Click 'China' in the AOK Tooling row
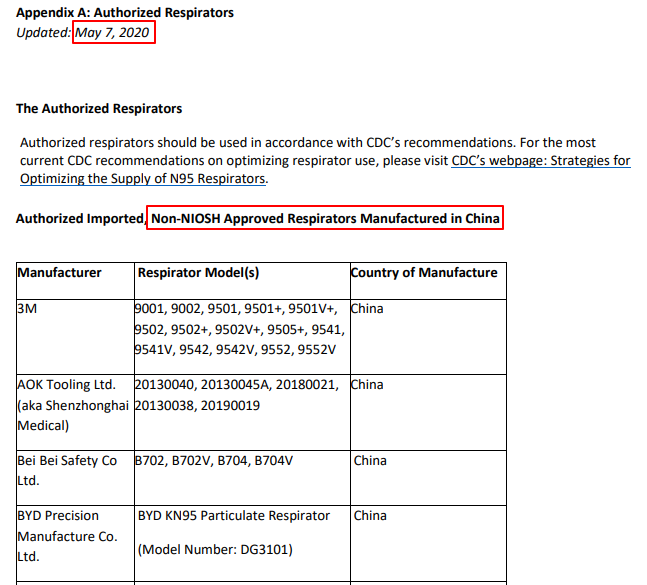The width and height of the screenshot is (647, 585). click(367, 384)
